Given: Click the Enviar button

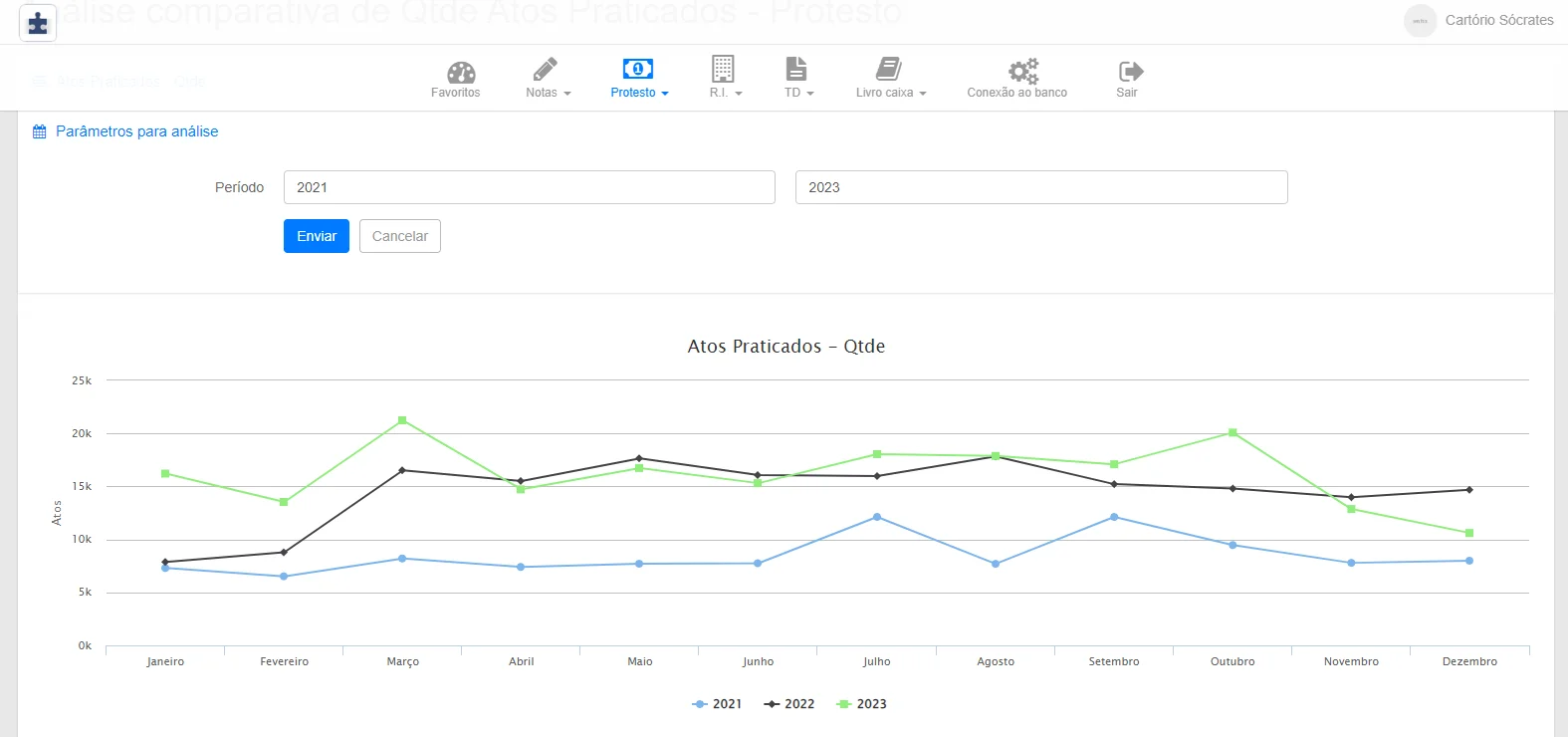Looking at the screenshot, I should [317, 236].
